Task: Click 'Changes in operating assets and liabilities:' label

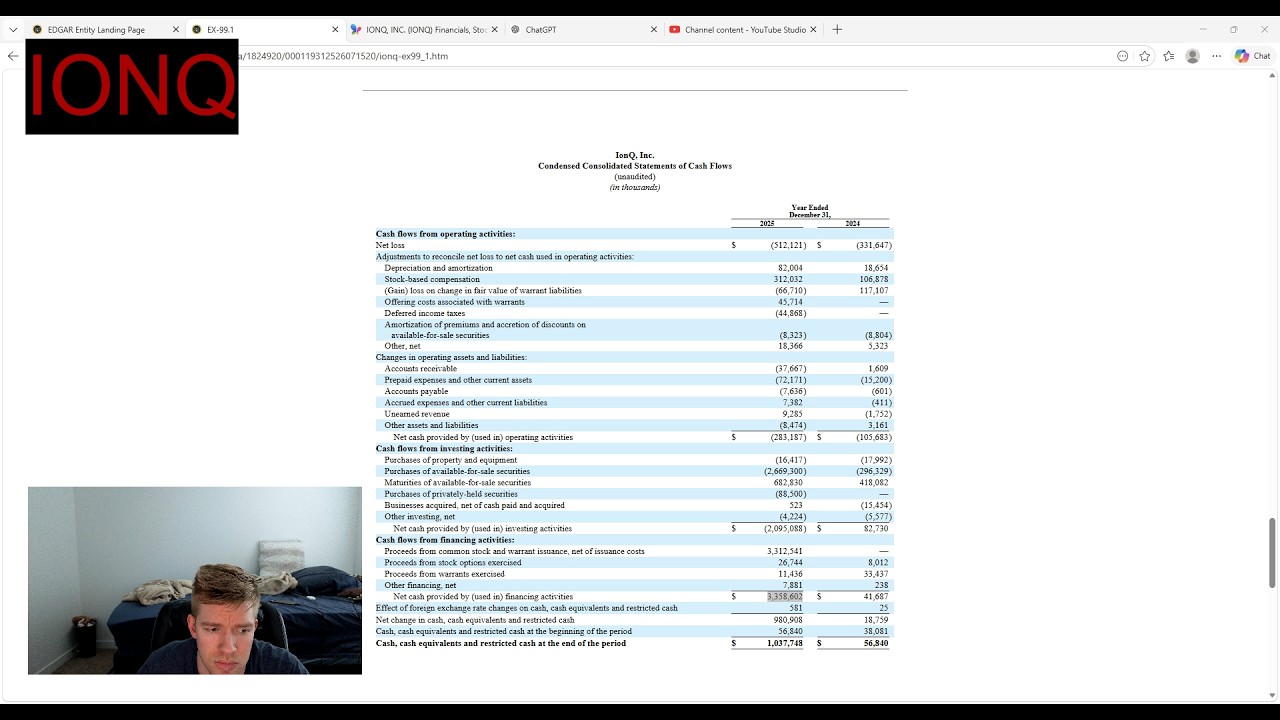Action: click(x=451, y=357)
